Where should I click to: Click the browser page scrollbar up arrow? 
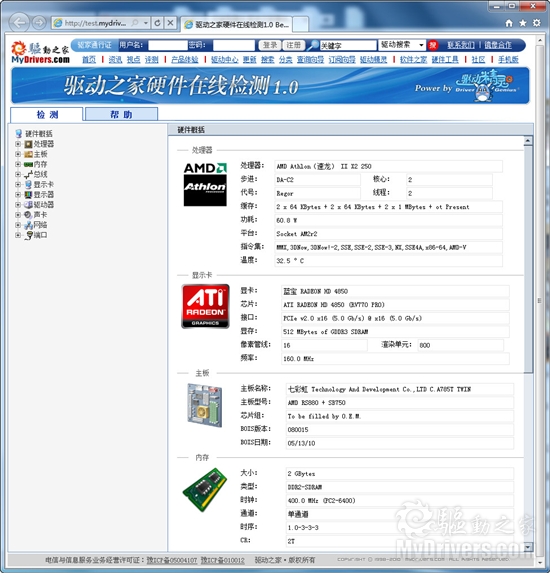point(540,40)
